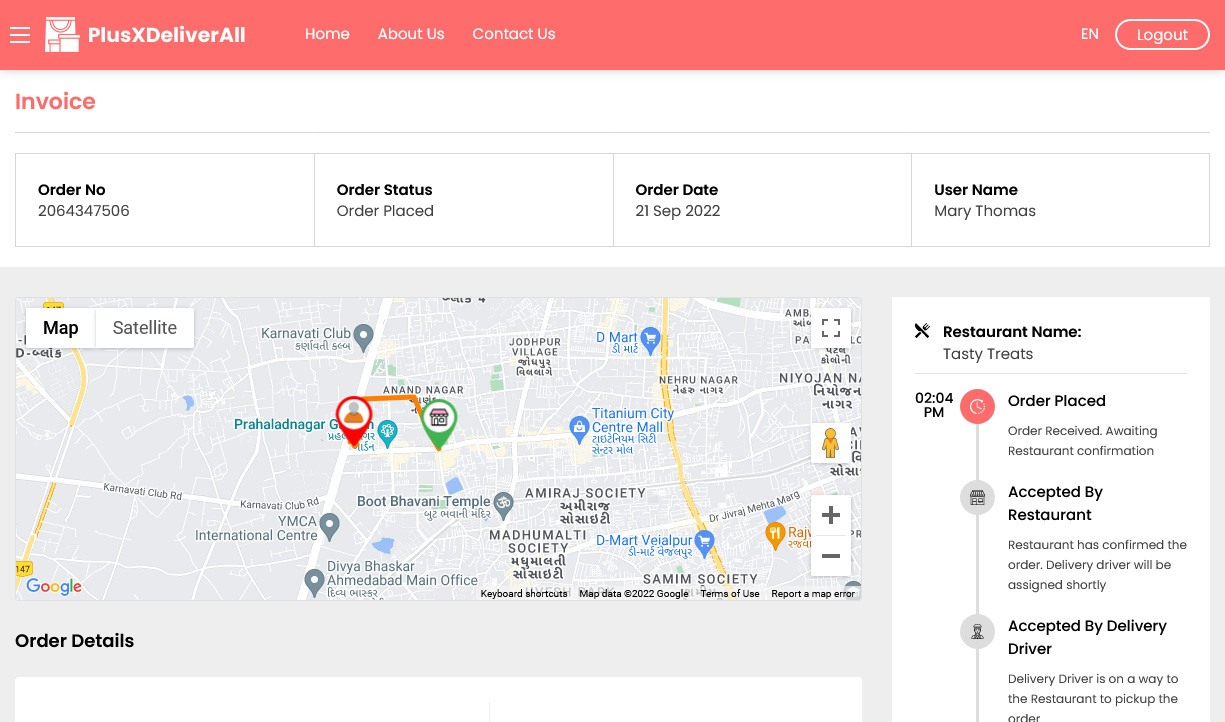The image size is (1225, 722).
Task: Click the Order Placed clock status icon
Action: coord(977,406)
